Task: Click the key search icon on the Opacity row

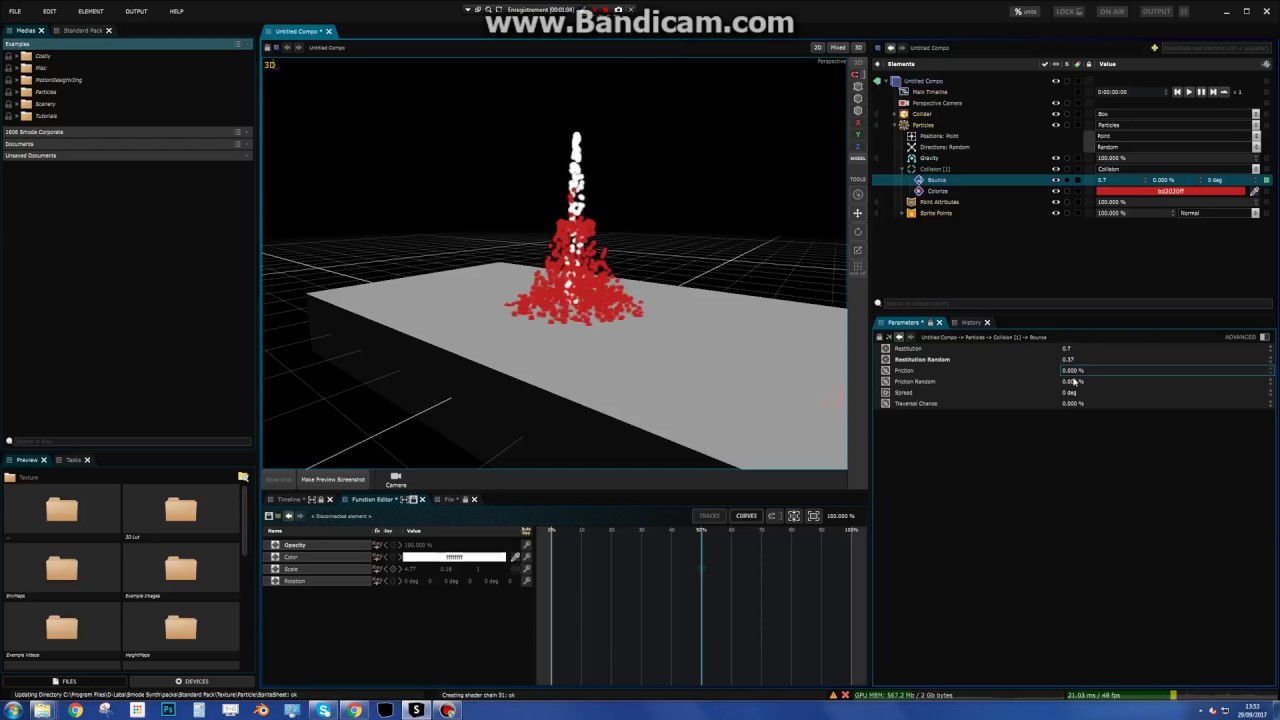Action: click(527, 545)
